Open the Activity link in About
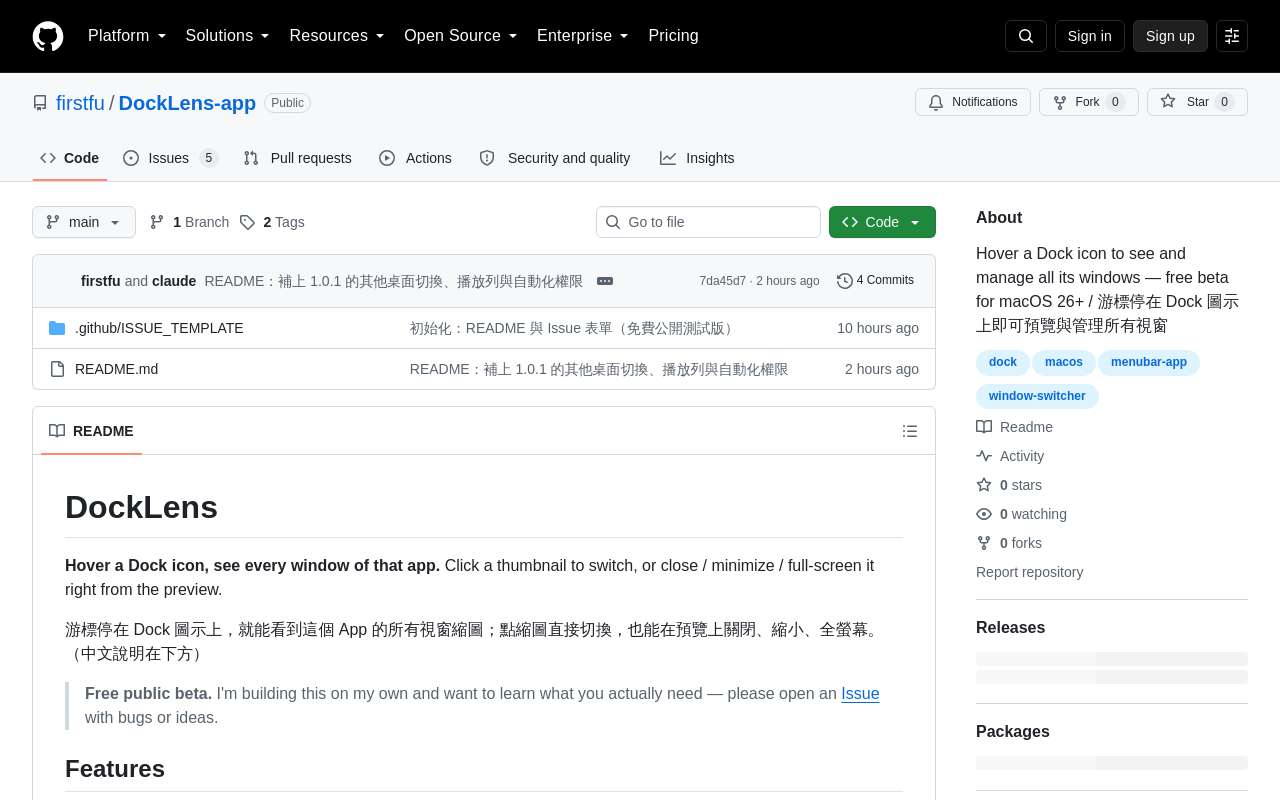This screenshot has height=800, width=1280. click(x=1010, y=456)
